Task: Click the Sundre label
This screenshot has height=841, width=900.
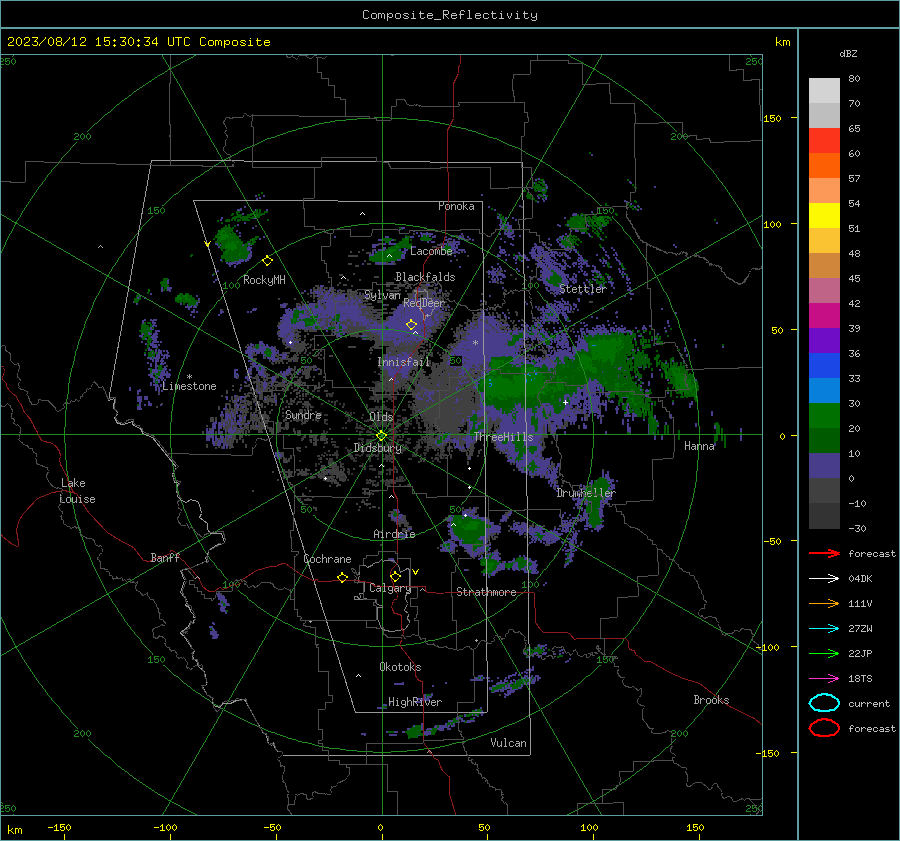Action: coord(303,415)
